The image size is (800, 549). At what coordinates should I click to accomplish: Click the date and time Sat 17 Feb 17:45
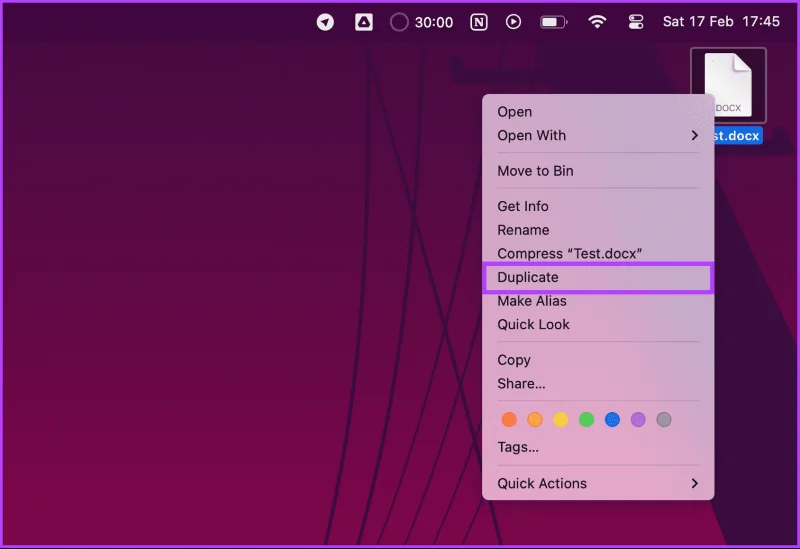(721, 21)
